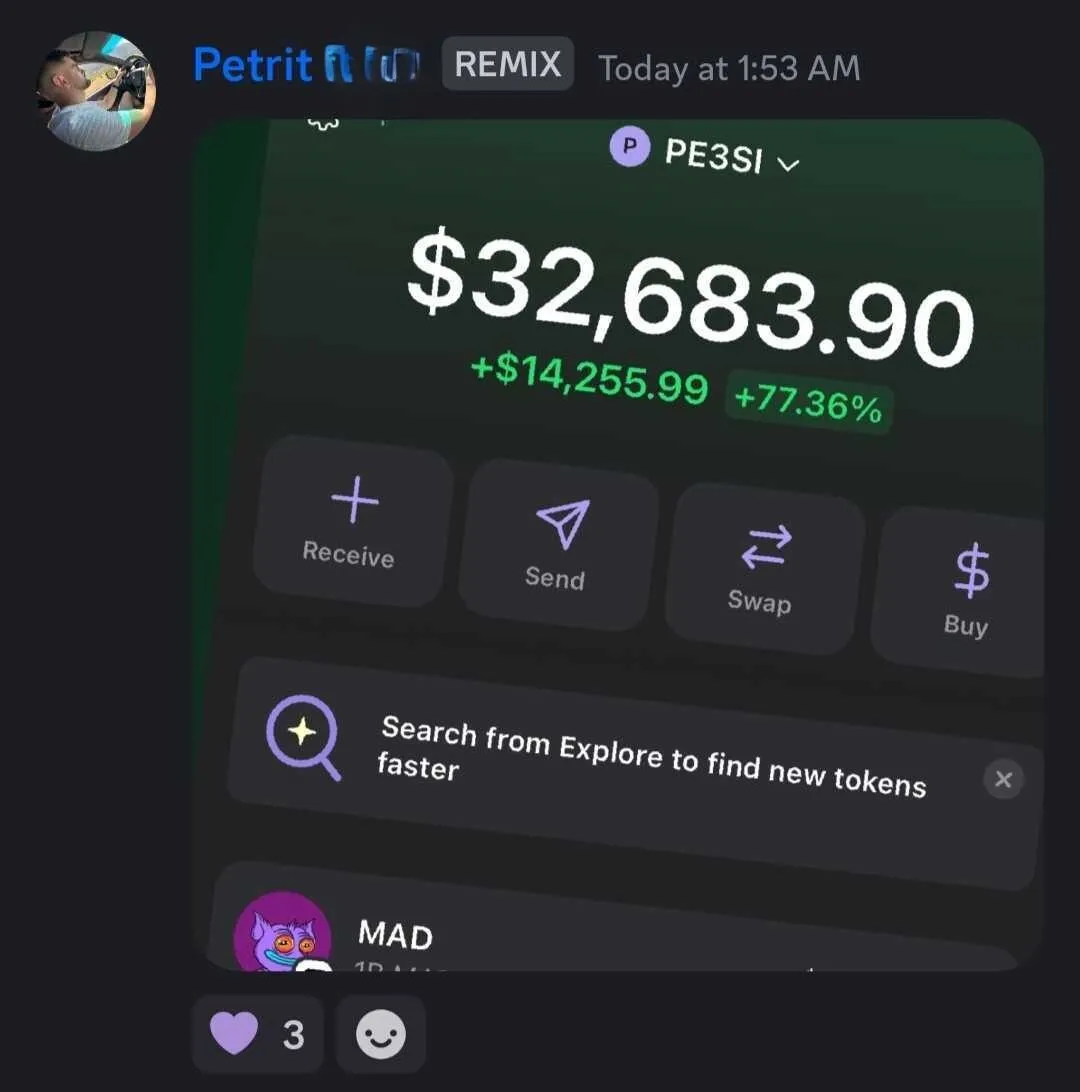Tap the +$14,255.99 profit amount
The image size is (1080, 1092).
[589, 378]
